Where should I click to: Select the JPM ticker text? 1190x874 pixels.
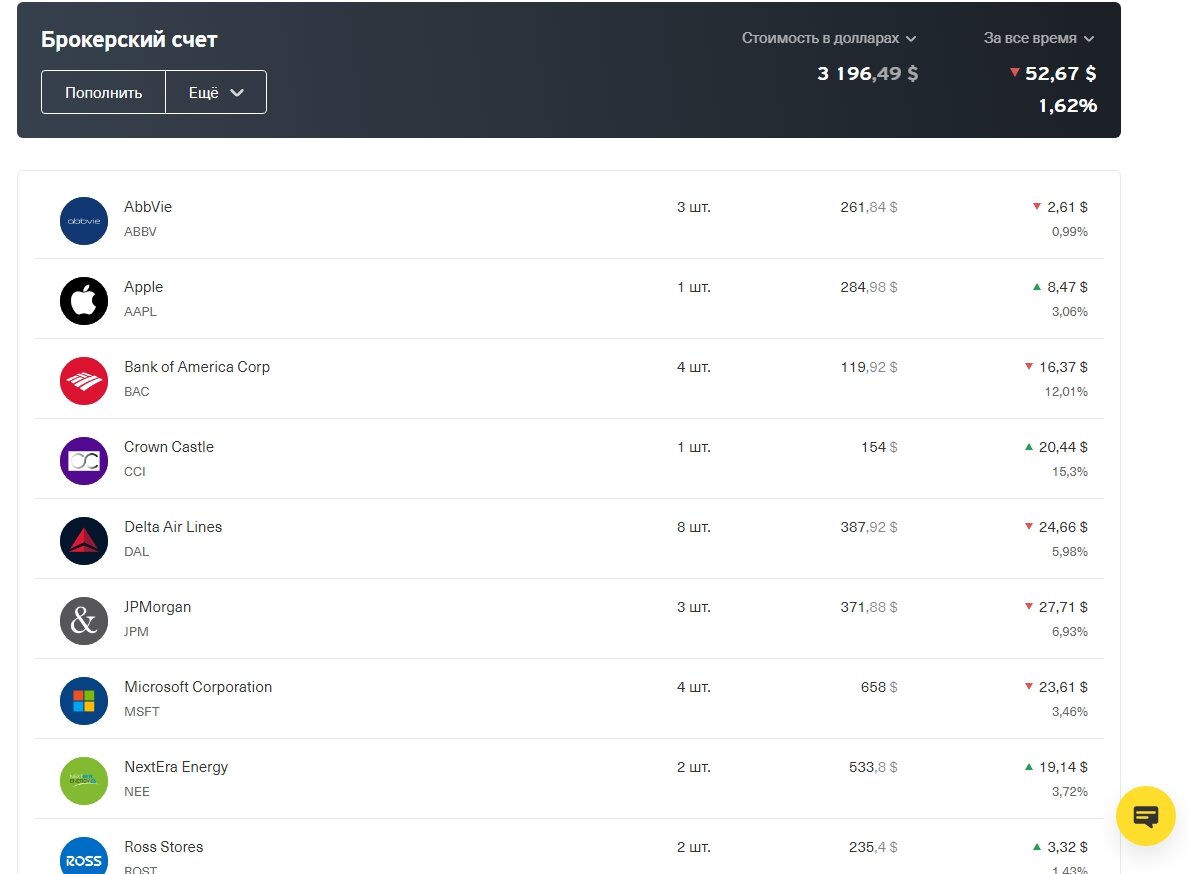(x=136, y=632)
